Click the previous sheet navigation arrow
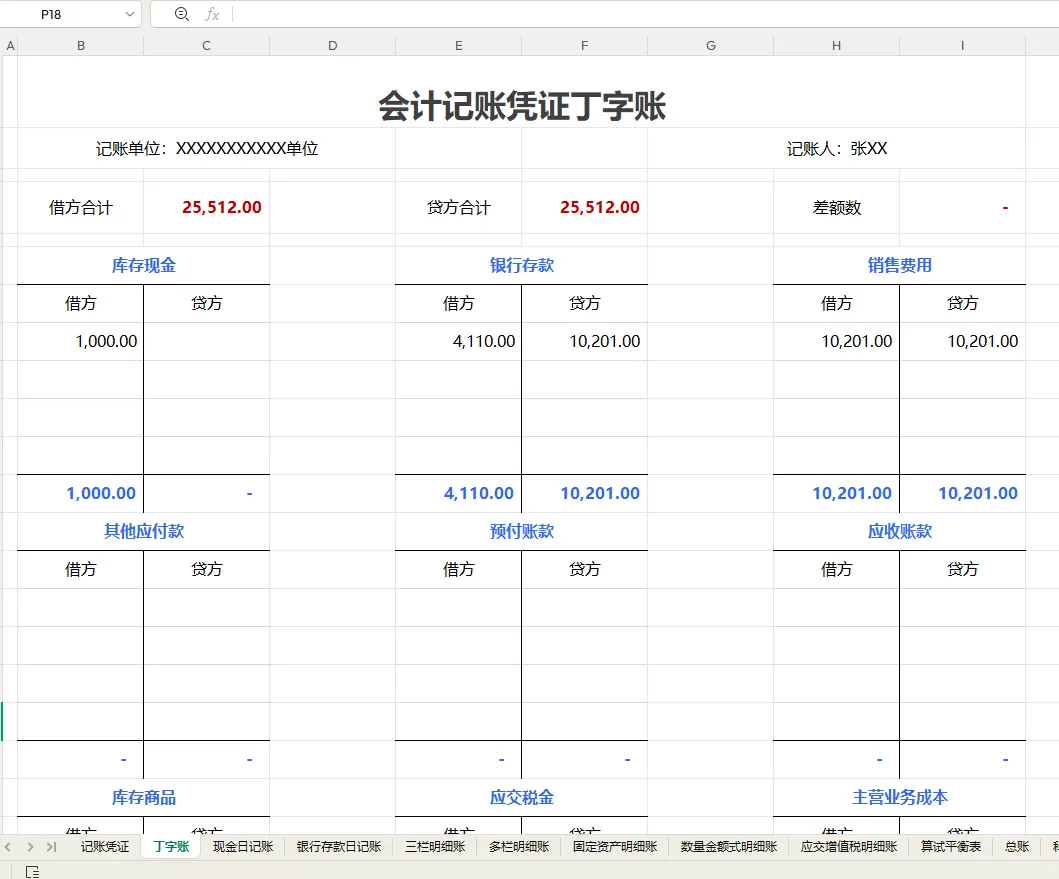 pyautogui.click(x=7, y=847)
